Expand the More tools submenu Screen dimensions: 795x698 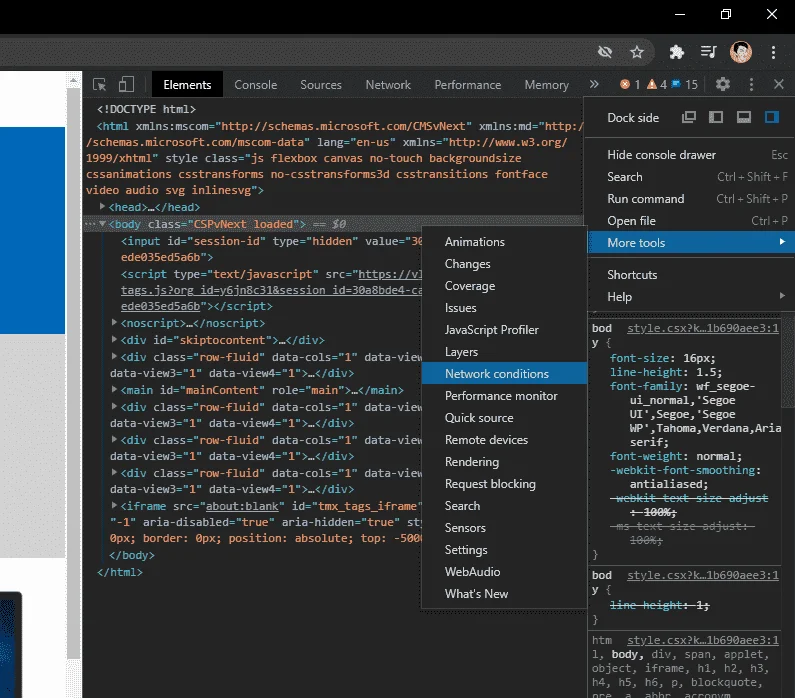coord(692,243)
